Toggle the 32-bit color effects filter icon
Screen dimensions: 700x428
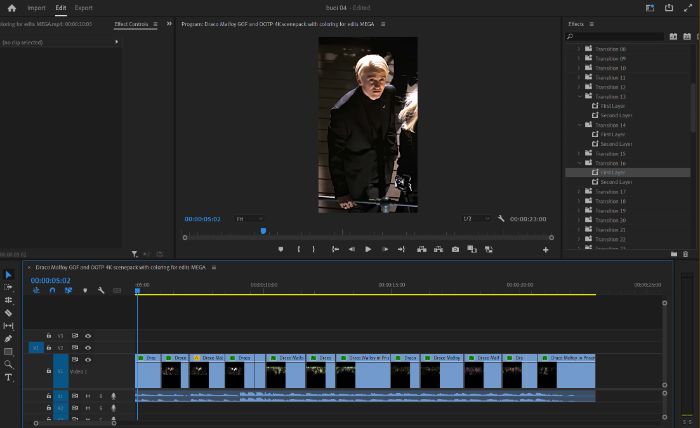pyautogui.click(x=687, y=37)
